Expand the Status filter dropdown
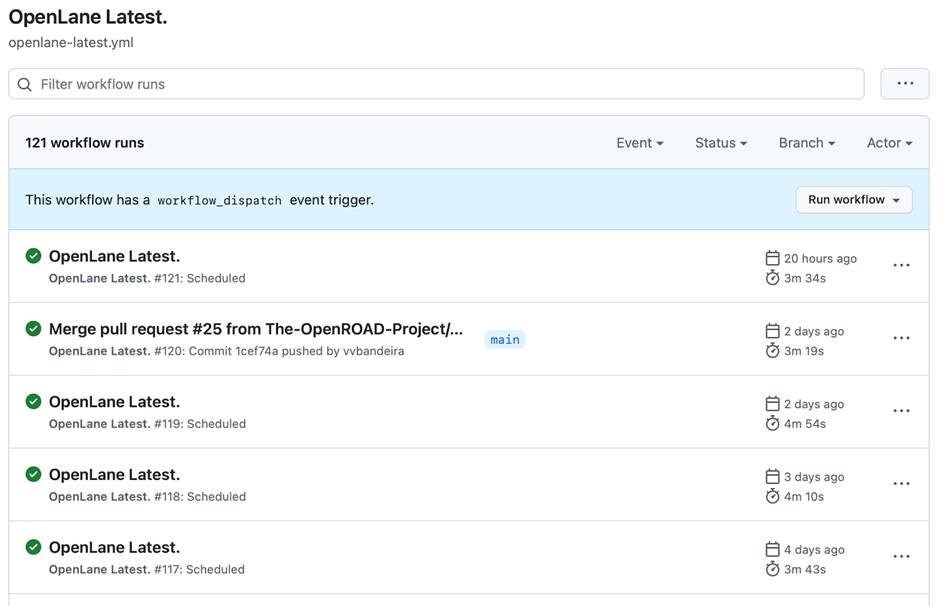940x606 pixels. [721, 143]
